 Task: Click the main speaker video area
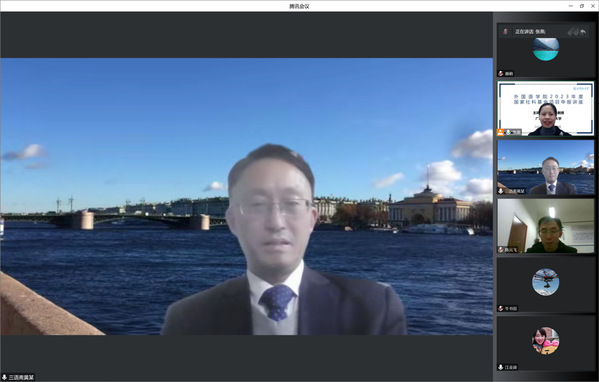[x=246, y=196]
